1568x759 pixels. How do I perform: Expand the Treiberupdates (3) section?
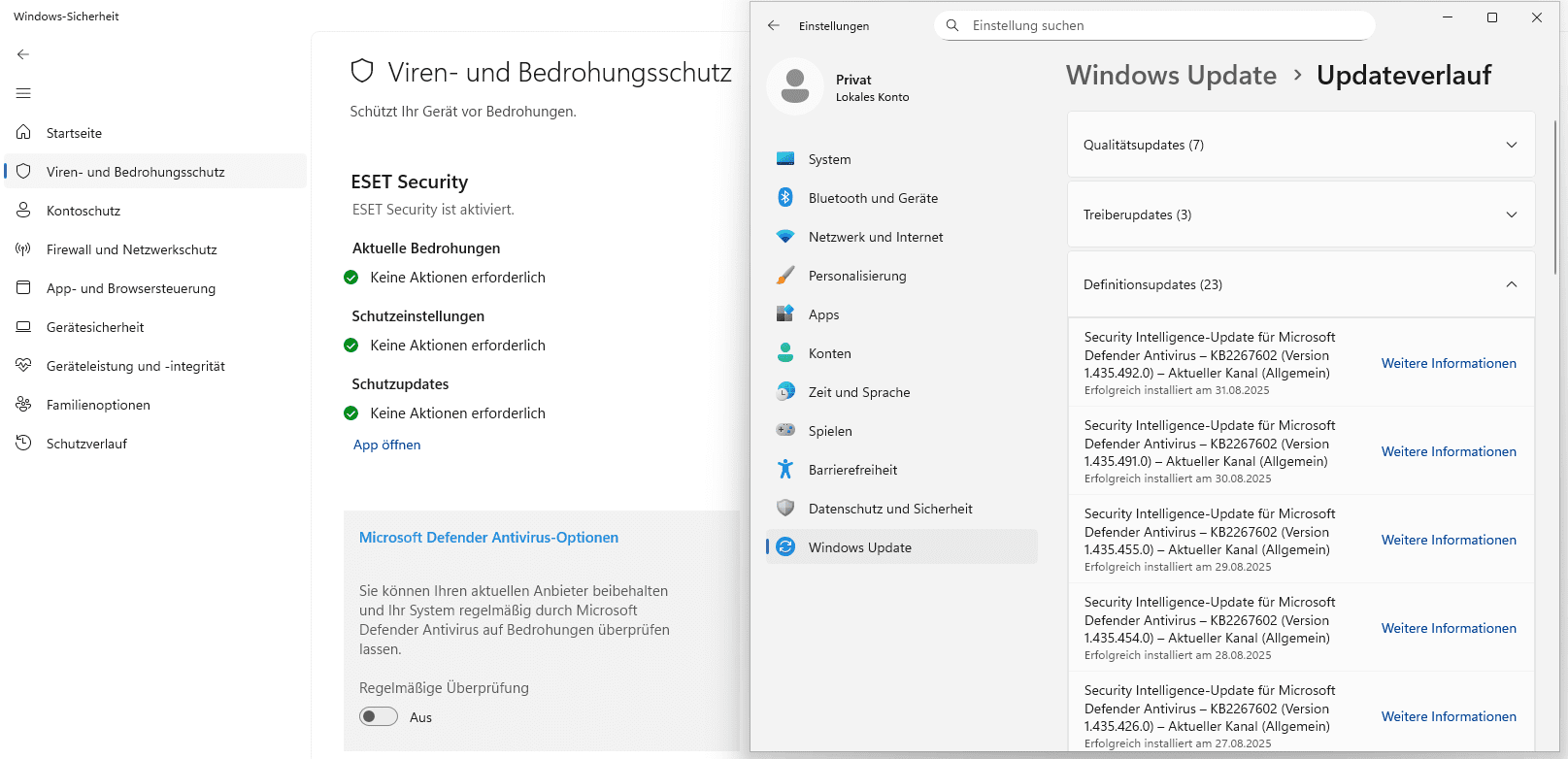(x=1301, y=214)
